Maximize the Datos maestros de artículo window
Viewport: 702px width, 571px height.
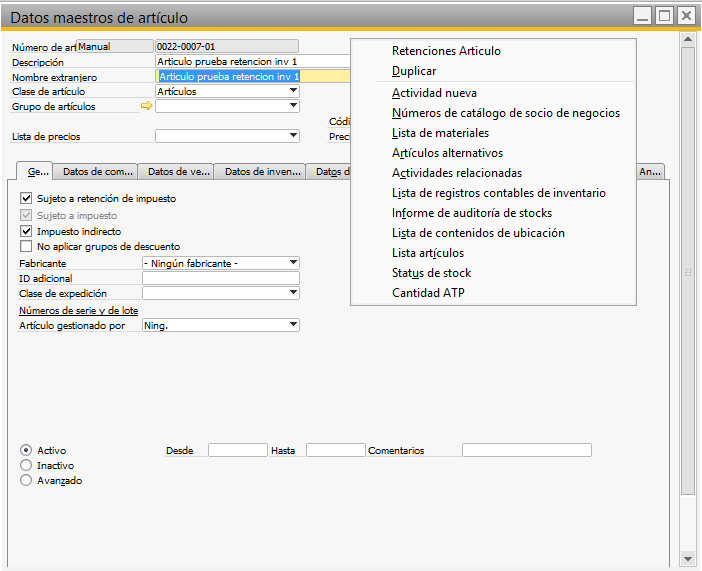pos(664,15)
